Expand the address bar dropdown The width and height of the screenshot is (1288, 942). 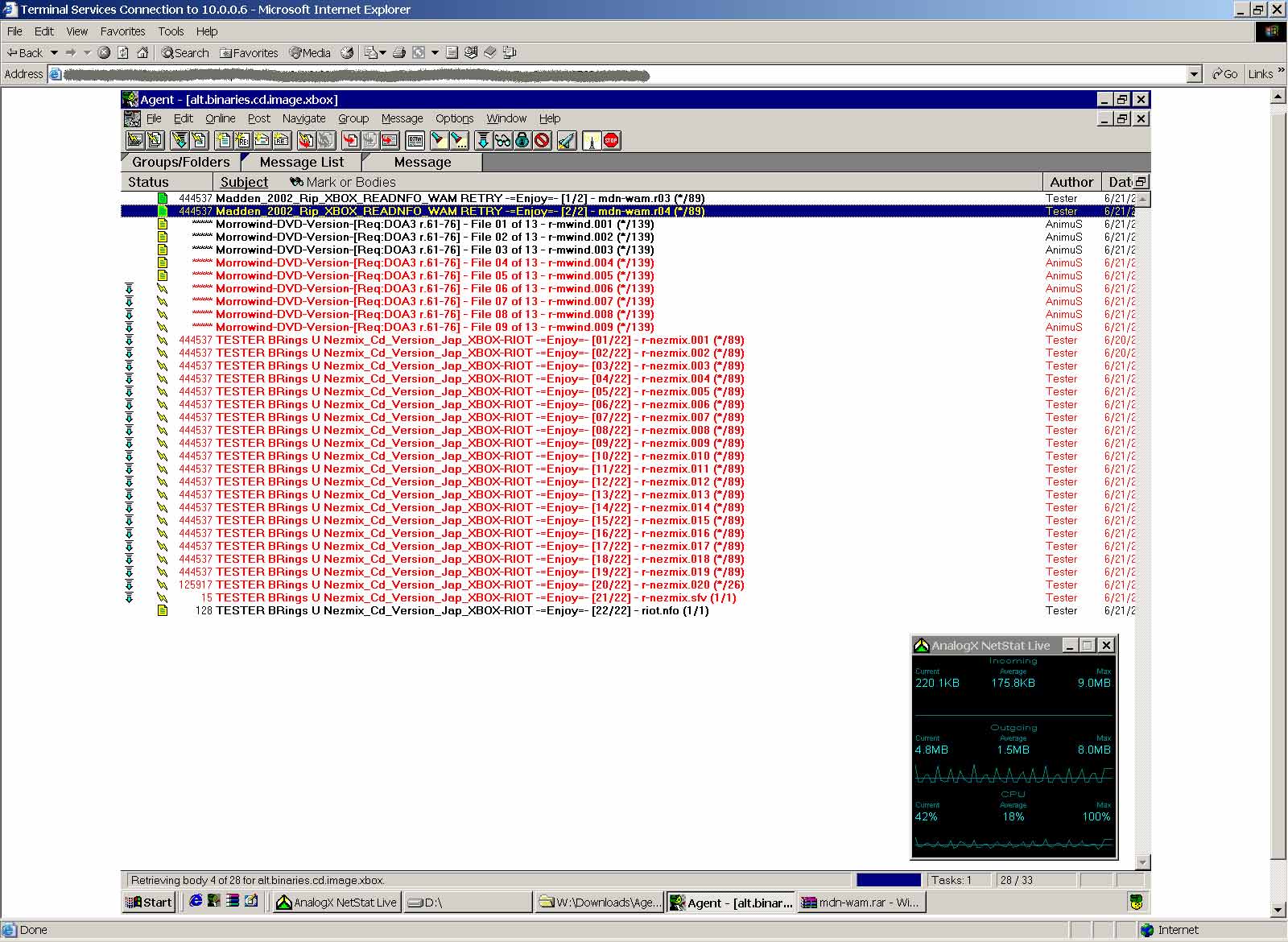(1195, 74)
